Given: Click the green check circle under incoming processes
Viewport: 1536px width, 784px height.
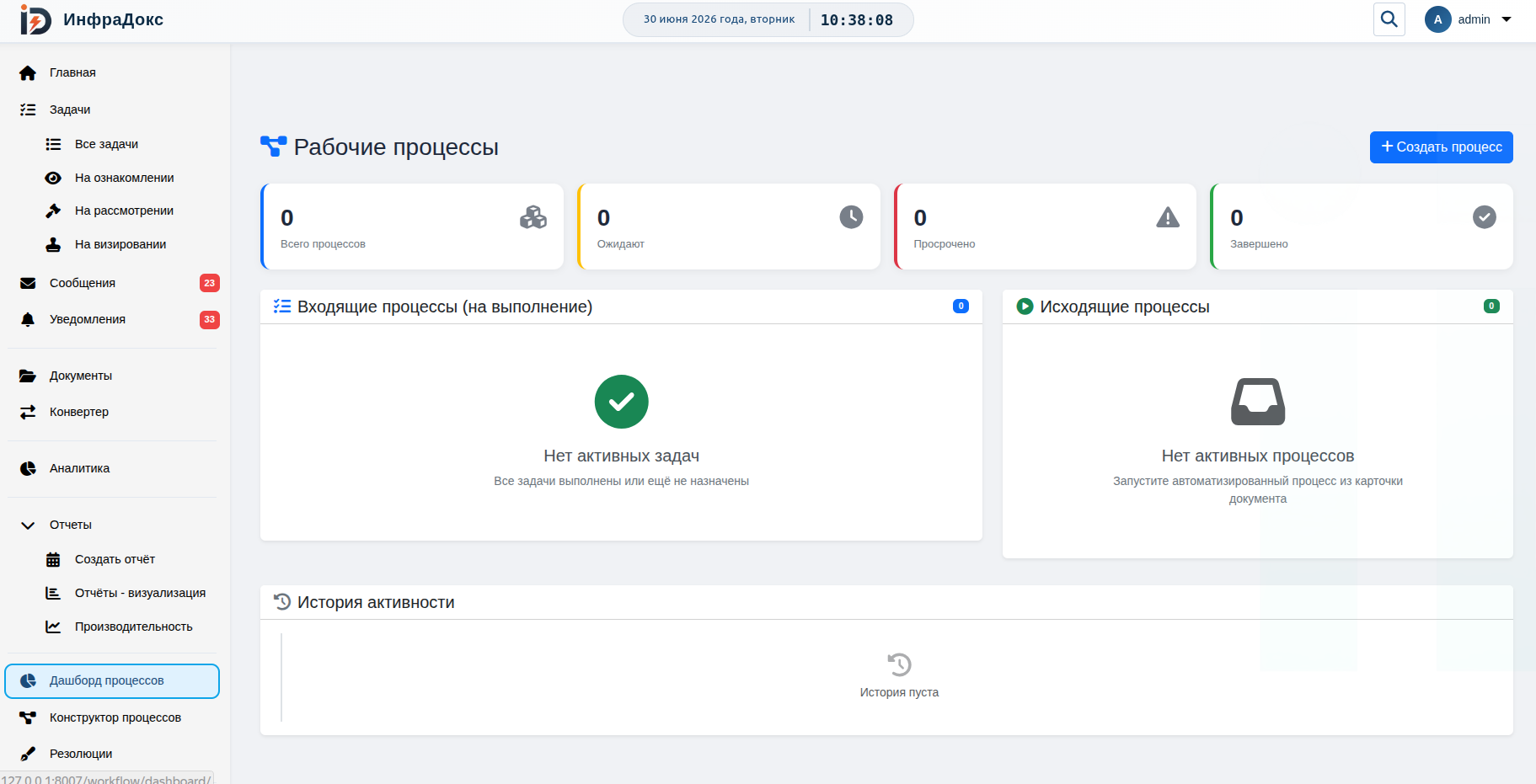Looking at the screenshot, I should click(x=622, y=402).
